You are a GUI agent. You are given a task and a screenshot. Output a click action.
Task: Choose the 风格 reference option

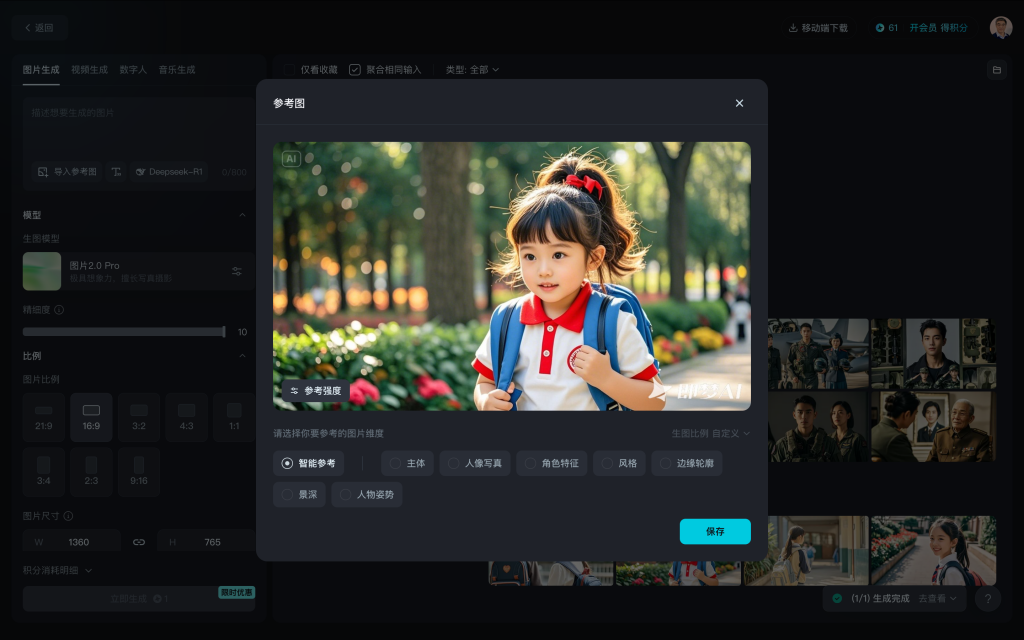coord(619,463)
